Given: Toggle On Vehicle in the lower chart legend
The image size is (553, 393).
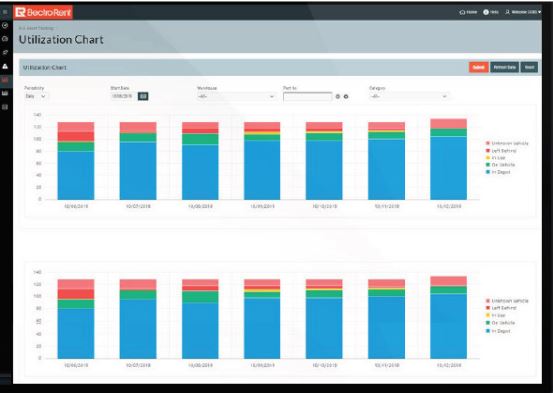Looking at the screenshot, I should (500, 323).
